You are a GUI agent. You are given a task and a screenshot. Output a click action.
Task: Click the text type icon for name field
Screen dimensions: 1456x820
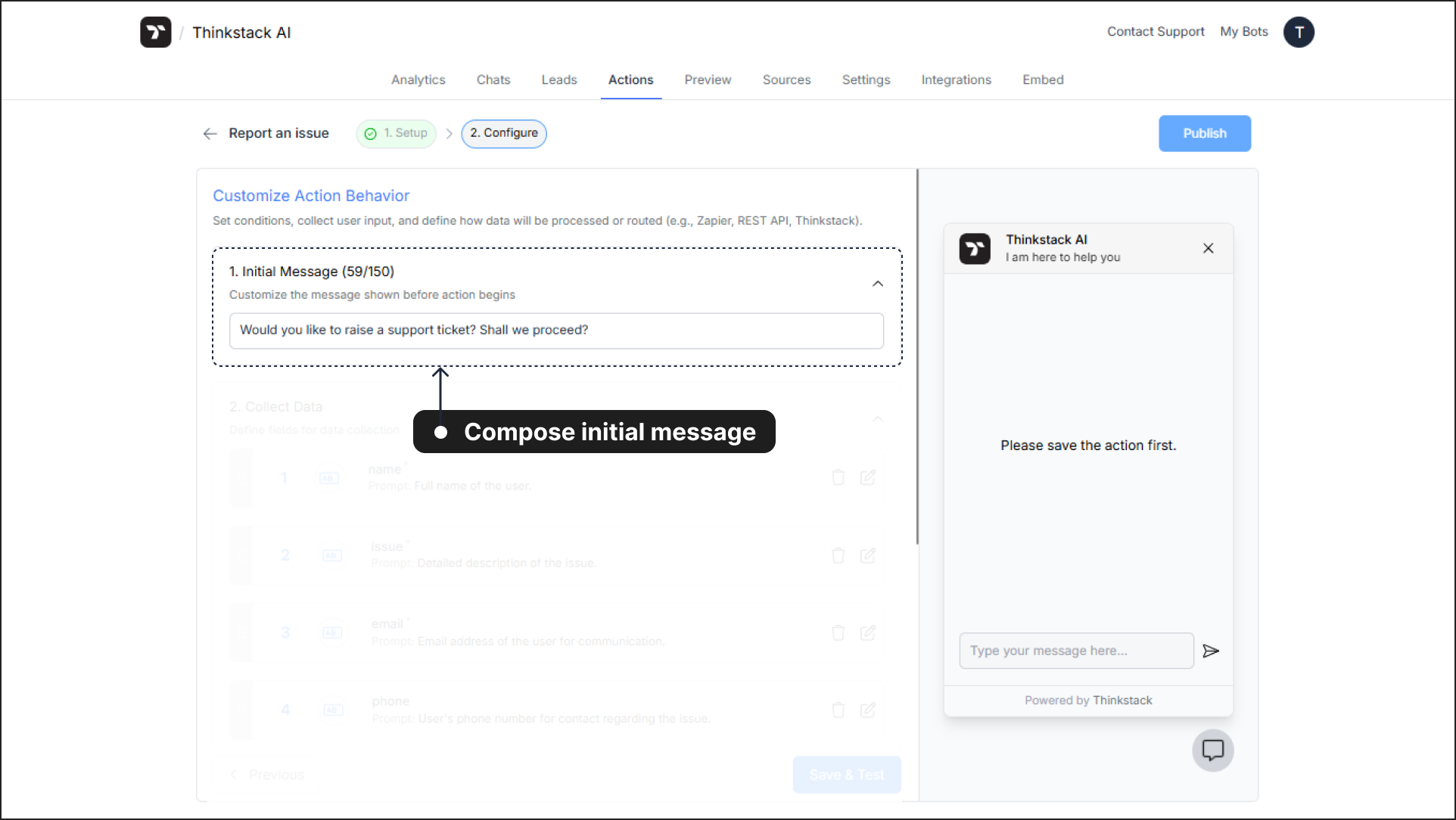(328, 478)
